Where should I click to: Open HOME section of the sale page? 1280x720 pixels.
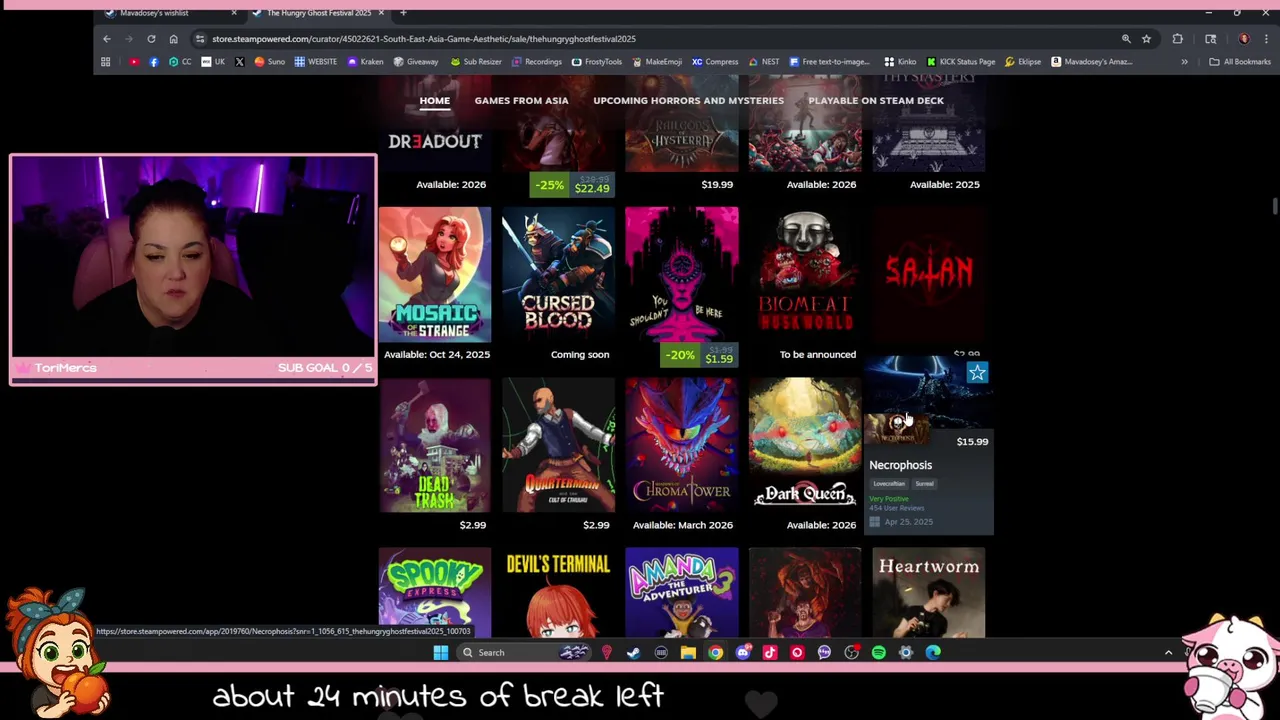click(x=434, y=100)
